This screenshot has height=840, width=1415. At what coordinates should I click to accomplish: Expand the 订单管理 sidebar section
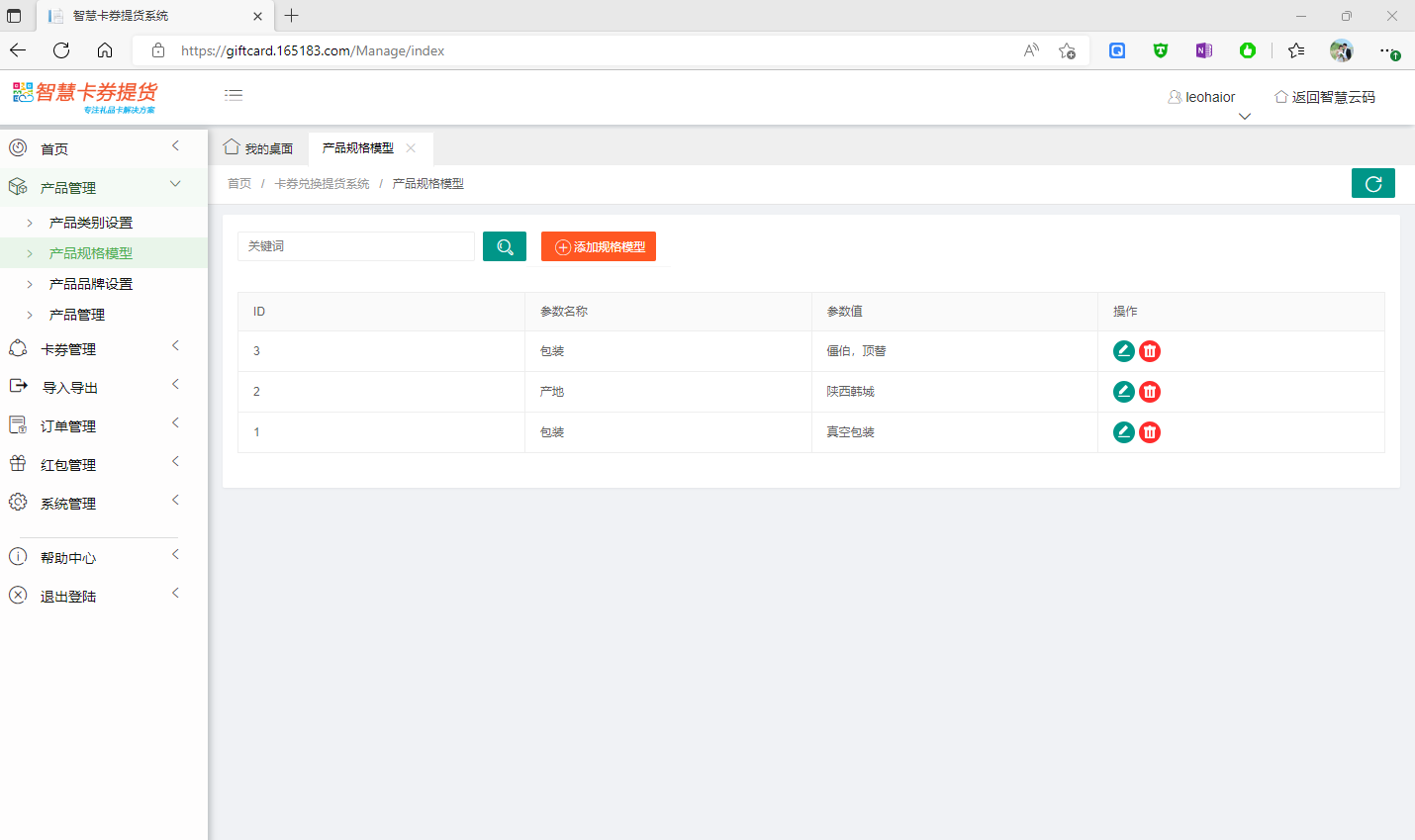pos(68,426)
